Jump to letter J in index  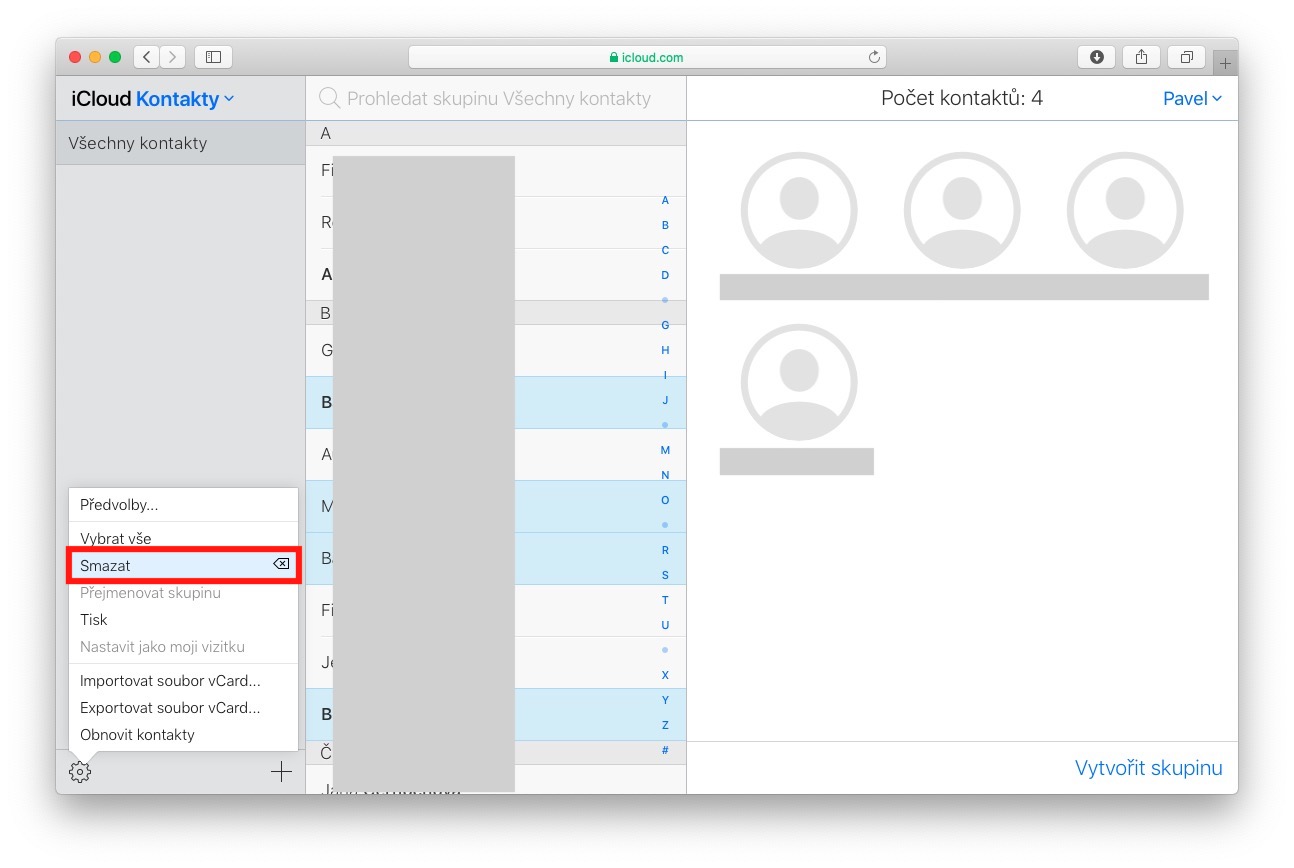tap(665, 400)
